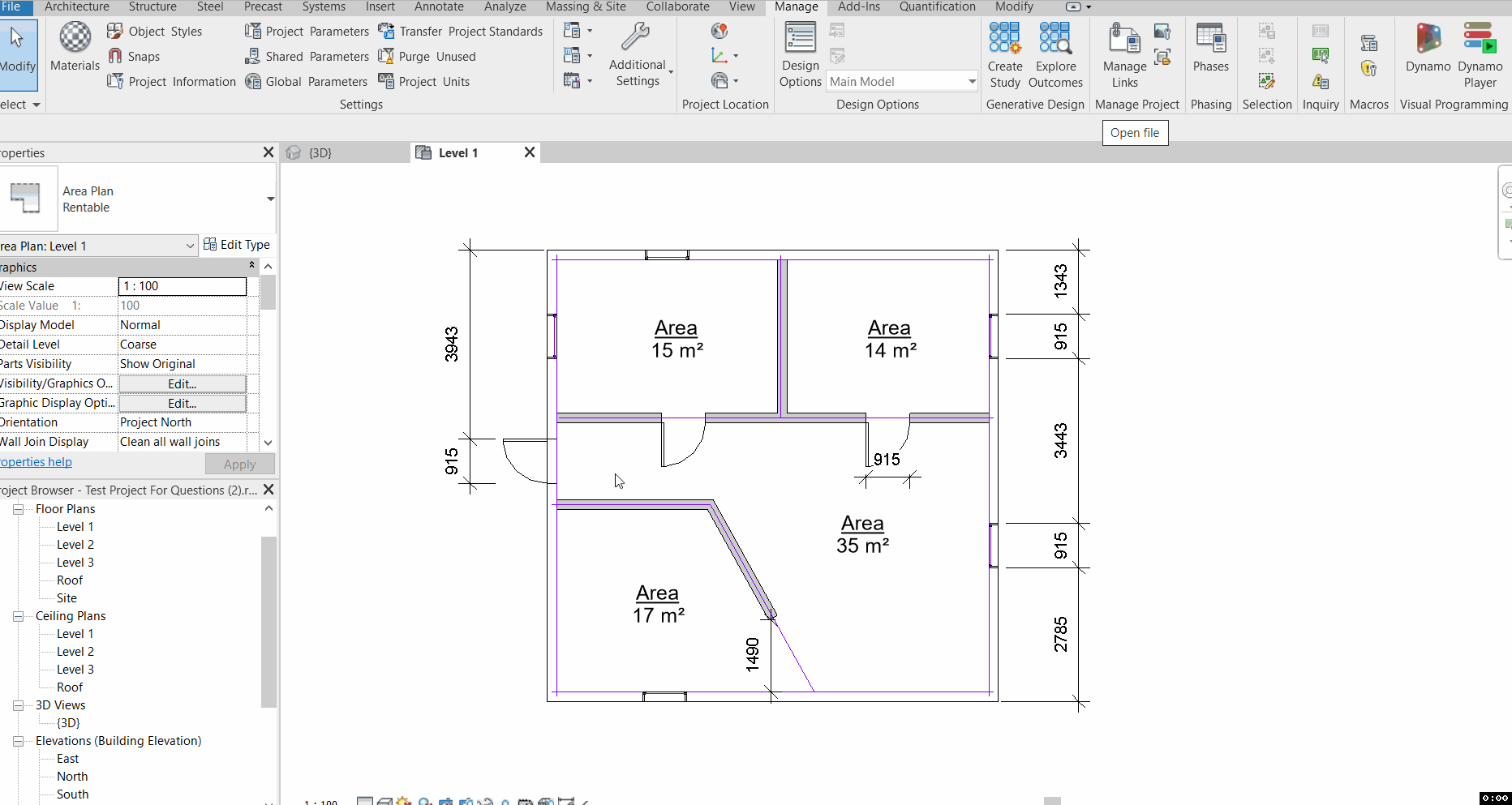The width and height of the screenshot is (1512, 805).
Task: Select the South elevation in Project Browser
Action: click(72, 794)
